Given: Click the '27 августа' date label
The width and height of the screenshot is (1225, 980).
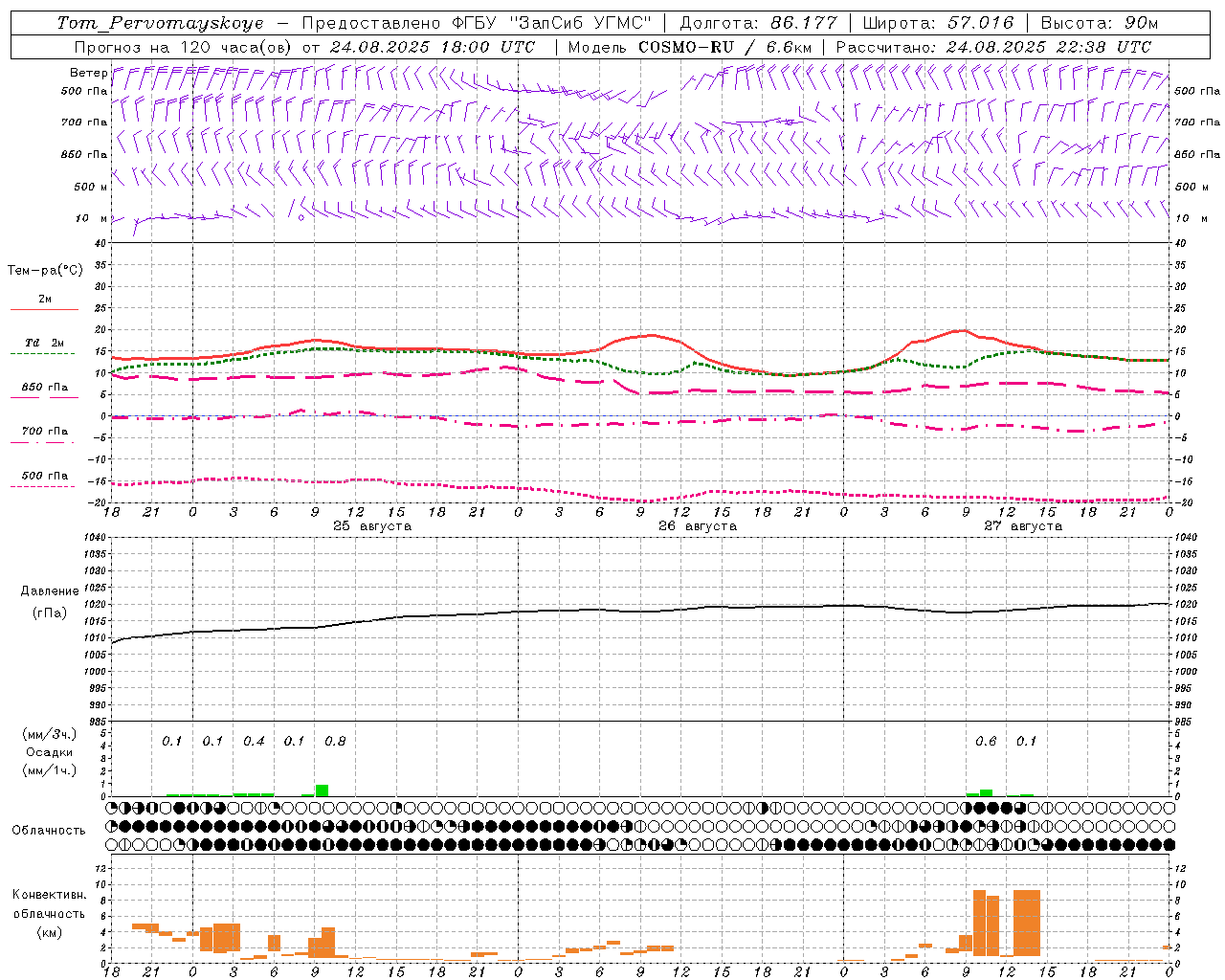Looking at the screenshot, I should [x=1023, y=526].
